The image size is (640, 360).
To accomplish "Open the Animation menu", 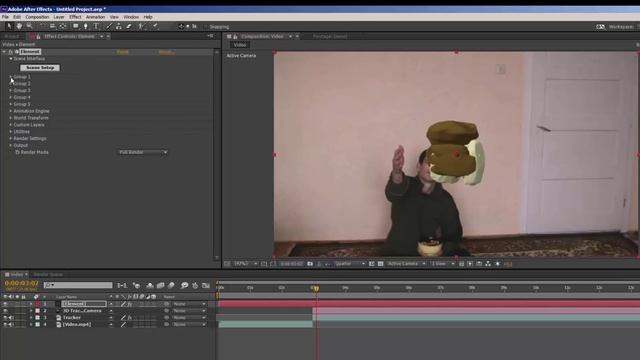I will [x=96, y=17].
